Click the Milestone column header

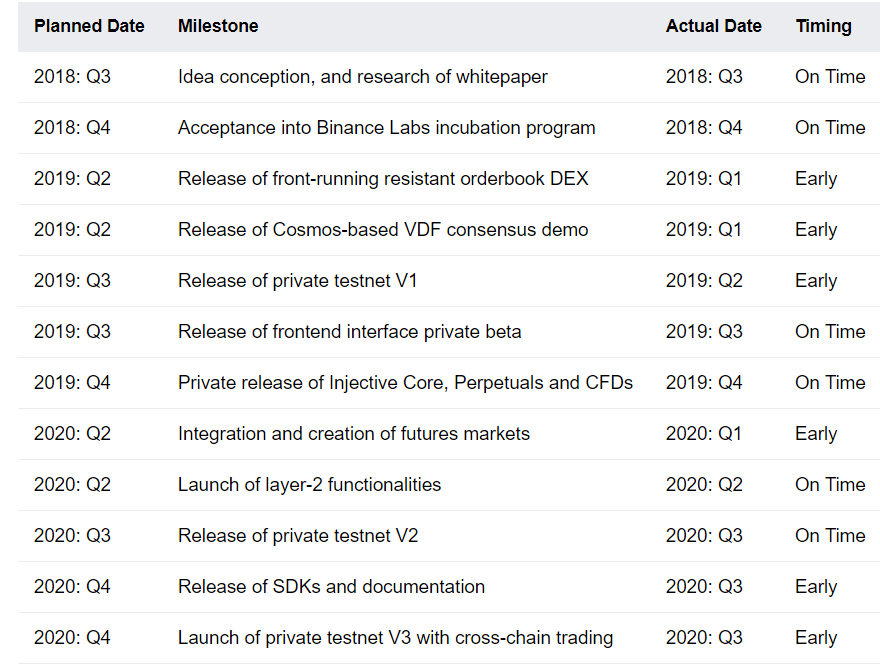pos(218,26)
